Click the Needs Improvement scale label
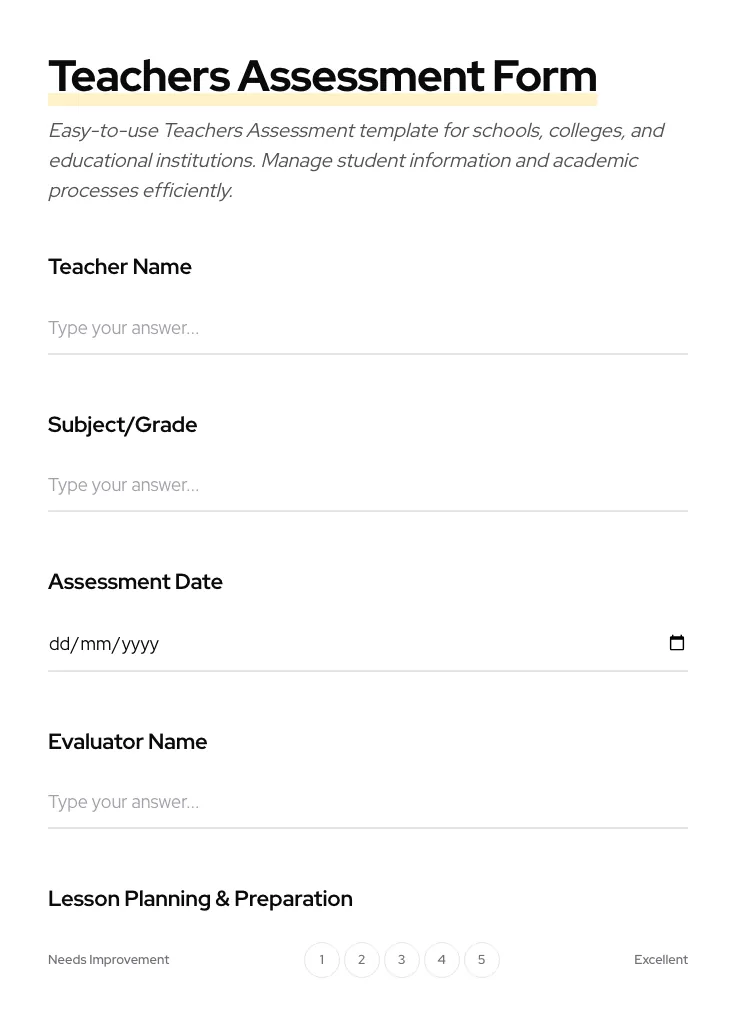The image size is (736, 1024). (x=108, y=959)
